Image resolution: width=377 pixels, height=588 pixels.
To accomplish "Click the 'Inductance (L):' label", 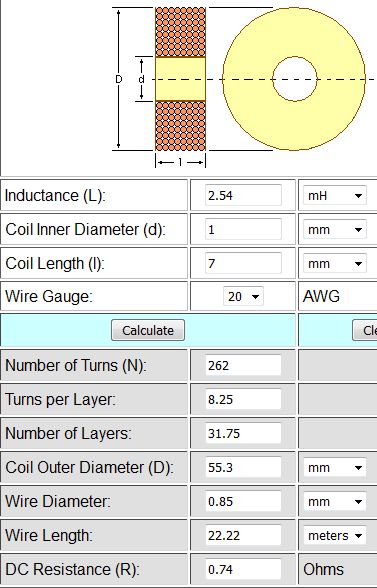I will coord(55,196).
